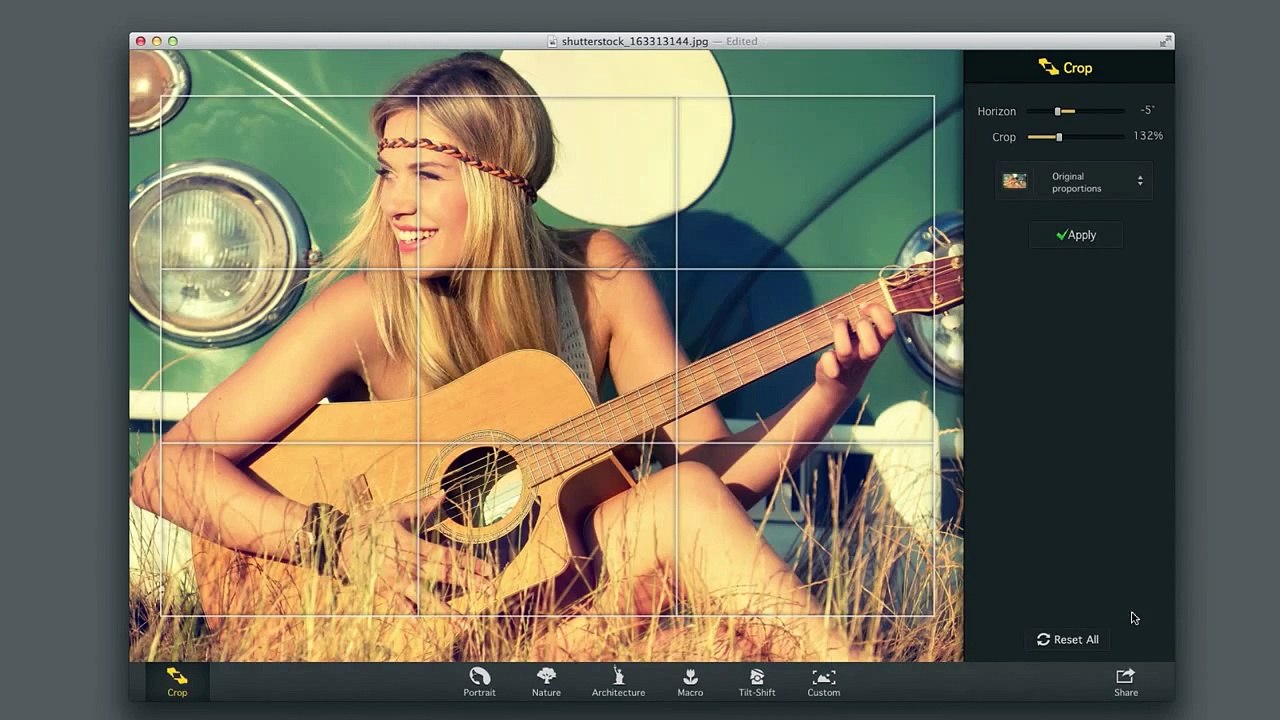Screen dimensions: 1280x720
Task: Click the Reset All button
Action: pos(1067,639)
